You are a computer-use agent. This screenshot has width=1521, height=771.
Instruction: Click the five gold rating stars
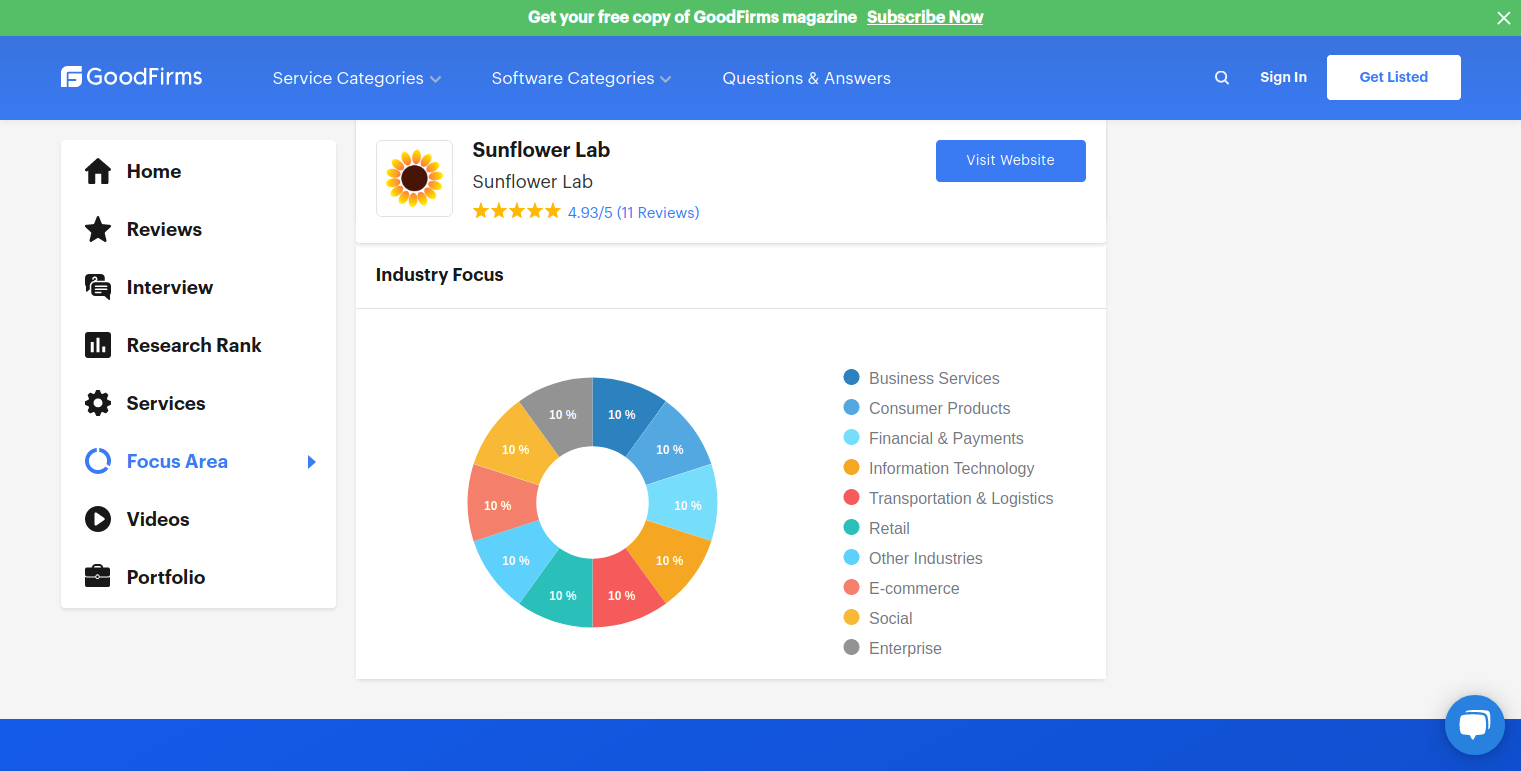[x=517, y=211]
